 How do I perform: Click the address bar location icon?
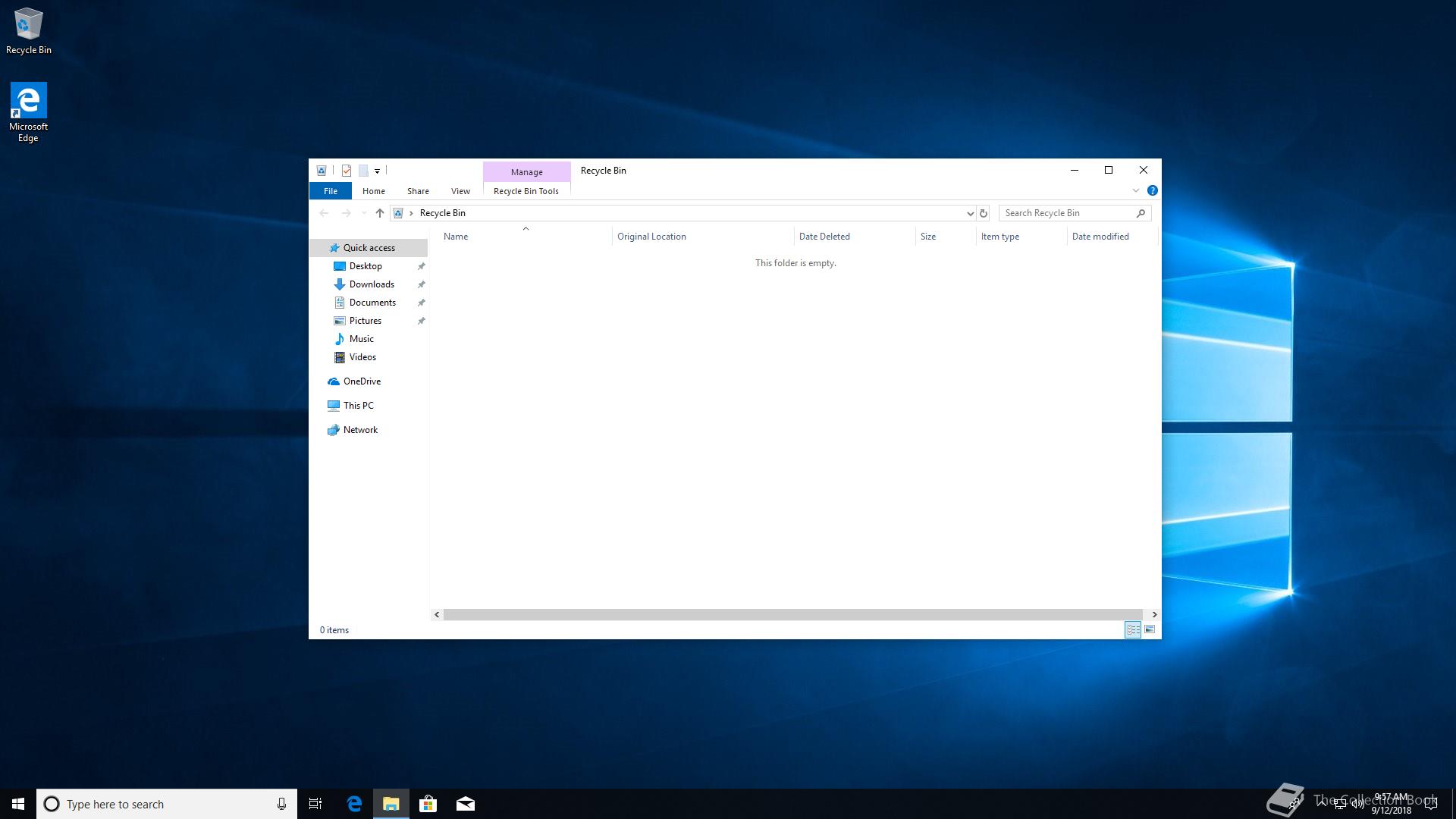tap(398, 213)
